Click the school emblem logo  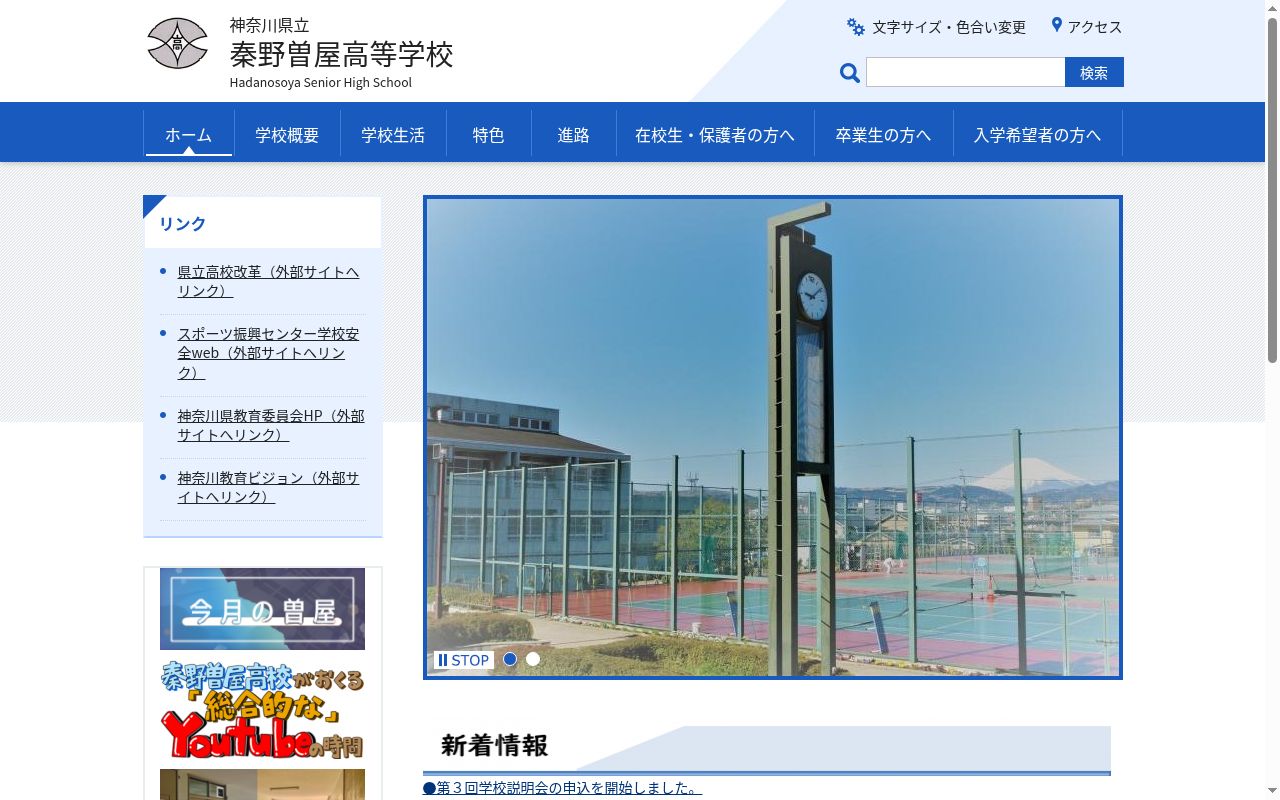tap(177, 44)
